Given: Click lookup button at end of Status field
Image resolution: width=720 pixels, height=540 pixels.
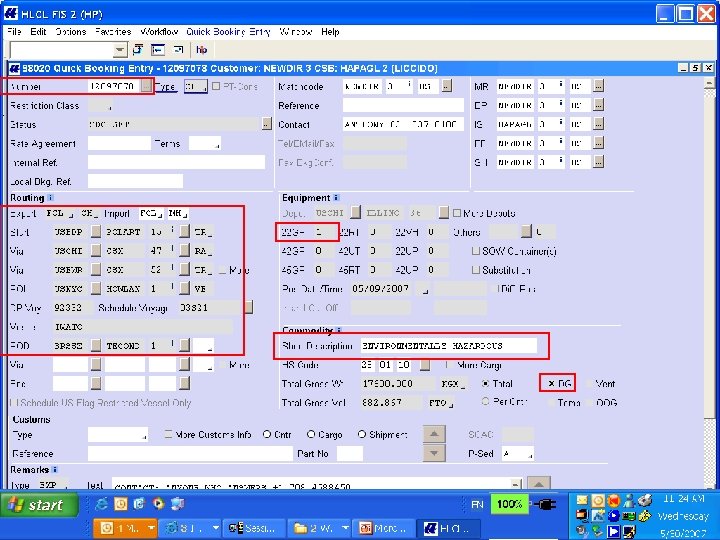Looking at the screenshot, I should tap(266, 124).
